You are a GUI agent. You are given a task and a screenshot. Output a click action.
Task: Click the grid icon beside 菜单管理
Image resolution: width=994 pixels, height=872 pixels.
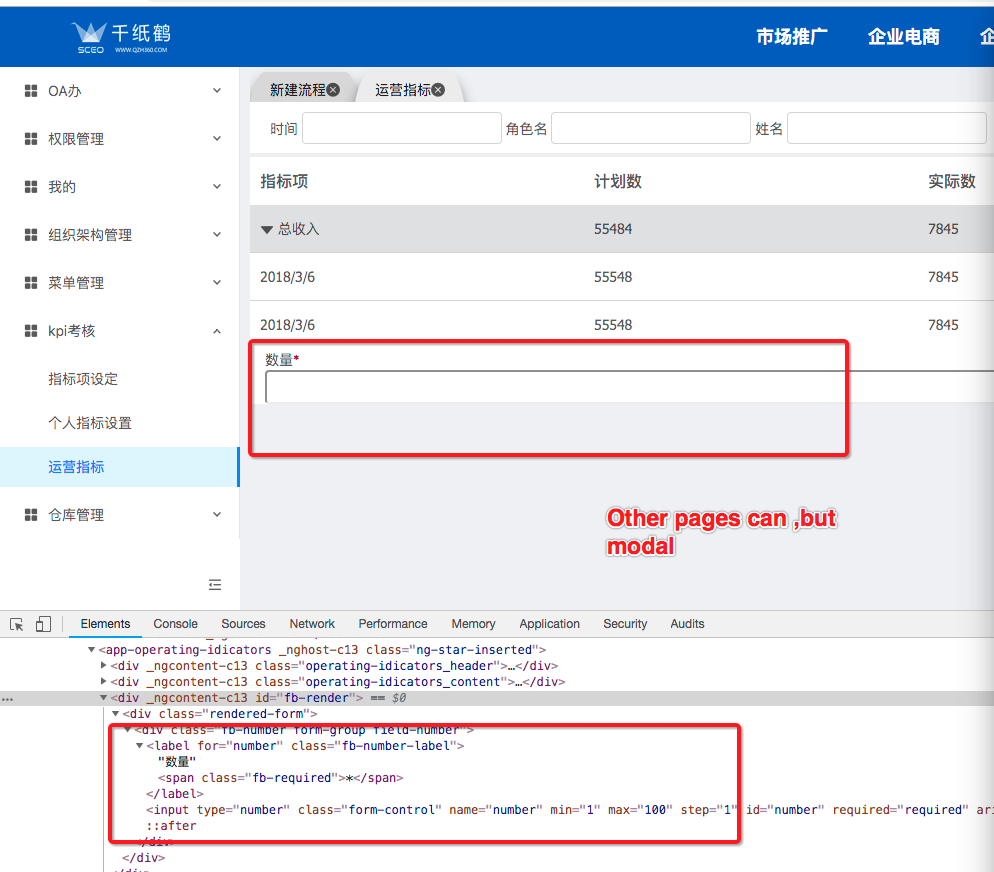point(31,282)
